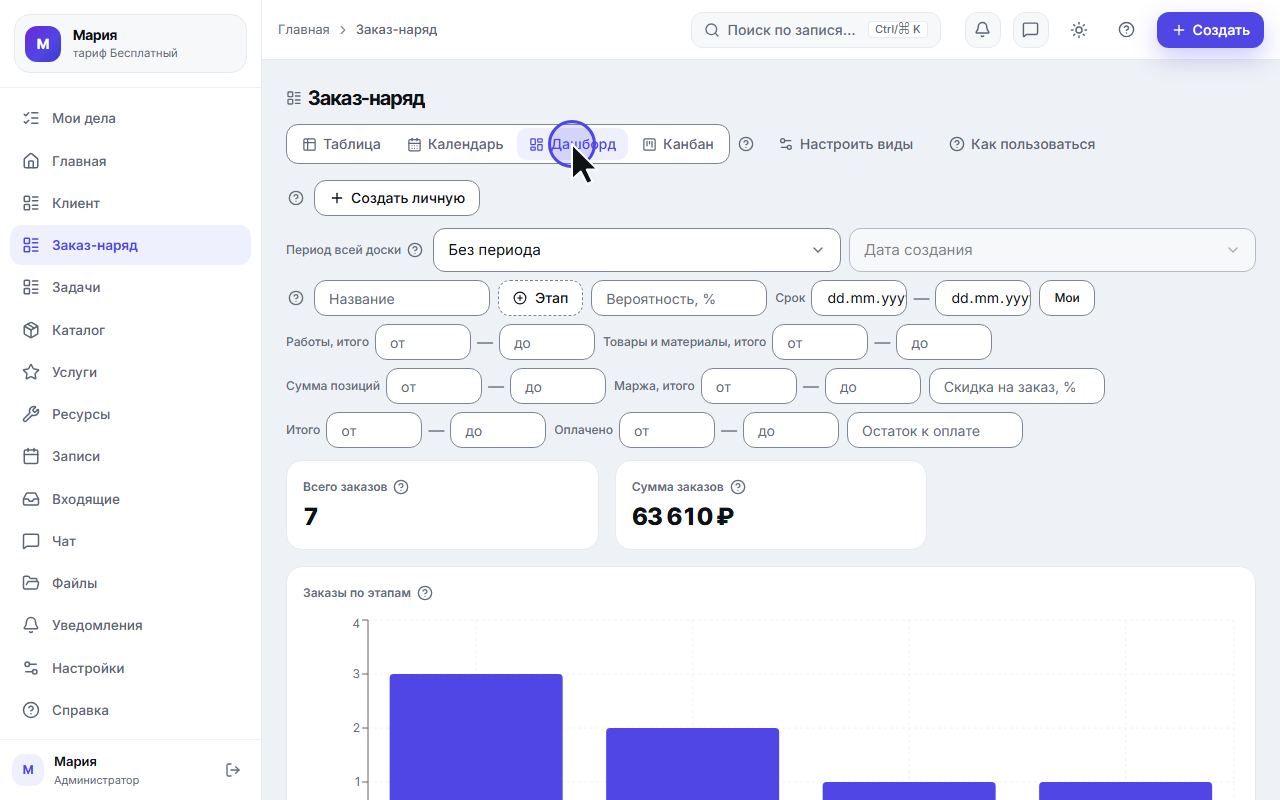Click the chart bar with value 2

(693, 764)
